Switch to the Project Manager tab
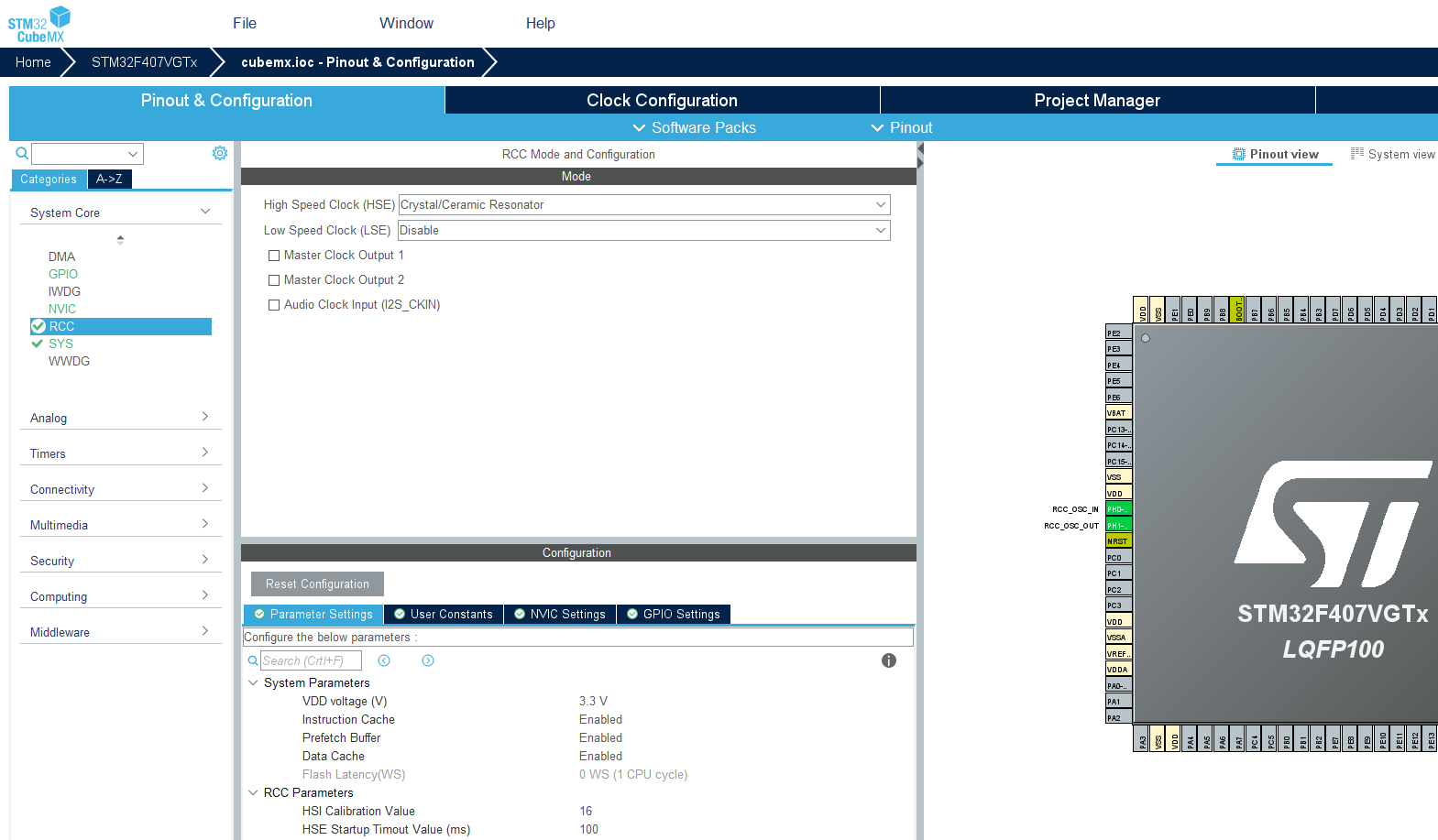Image resolution: width=1438 pixels, height=840 pixels. 1097,100
